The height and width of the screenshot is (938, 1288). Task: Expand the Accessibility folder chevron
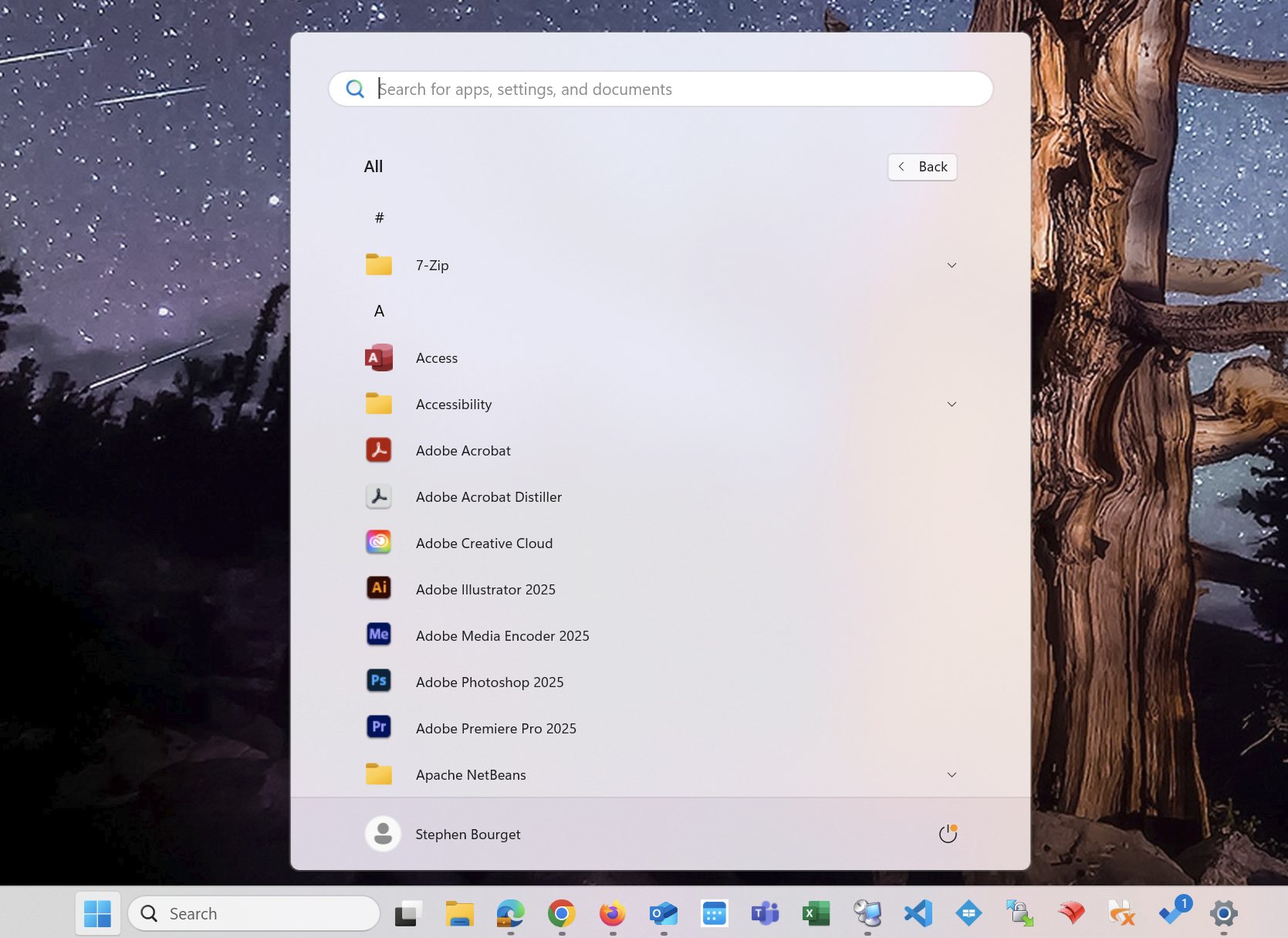pos(952,404)
